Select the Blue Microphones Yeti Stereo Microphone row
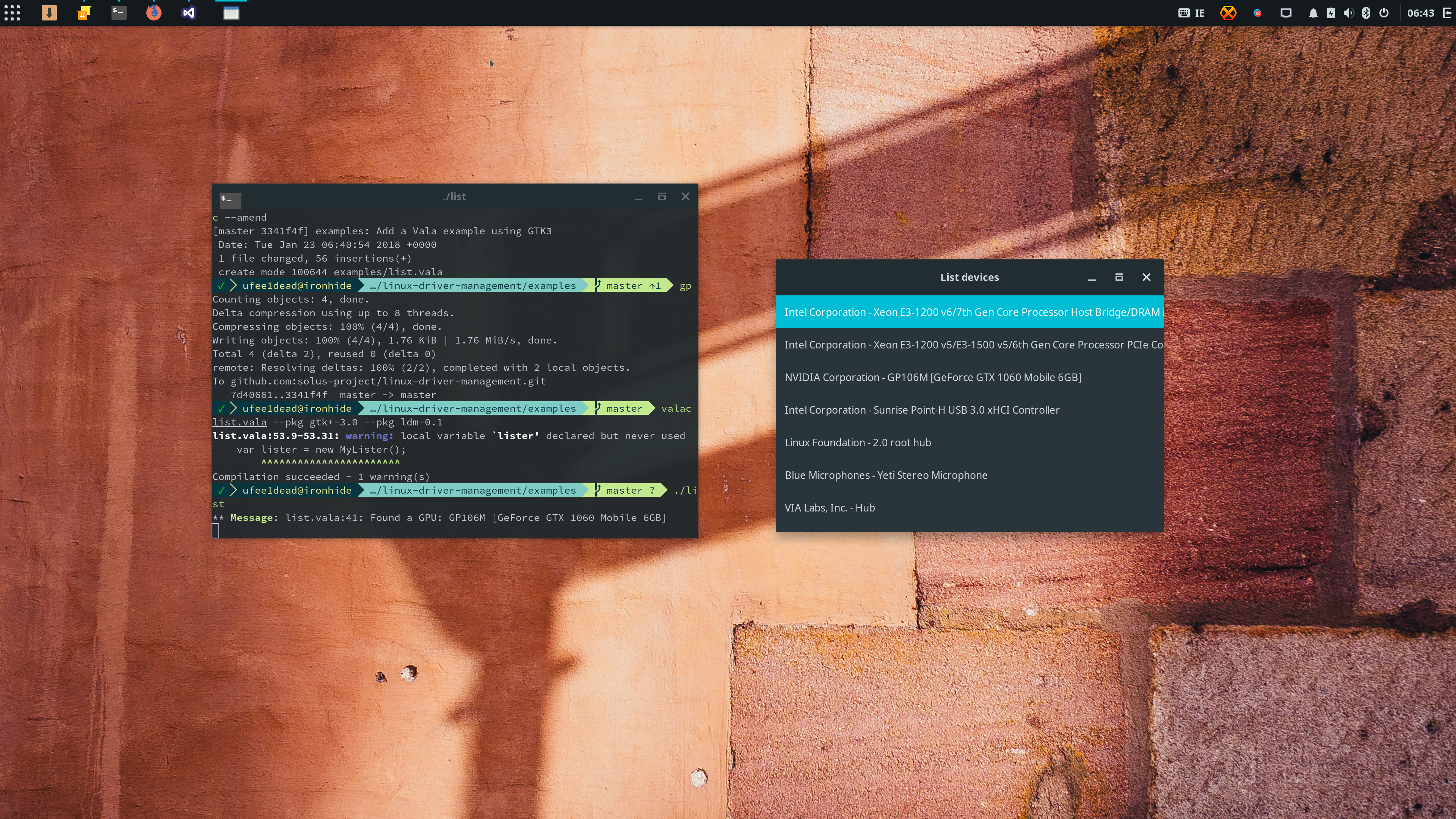This screenshot has height=819, width=1456. [970, 475]
